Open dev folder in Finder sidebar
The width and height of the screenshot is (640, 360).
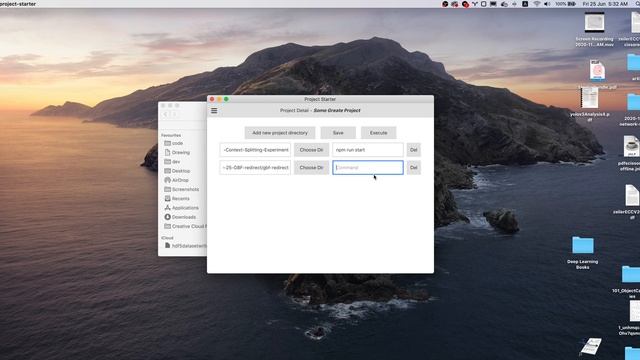coord(172,162)
